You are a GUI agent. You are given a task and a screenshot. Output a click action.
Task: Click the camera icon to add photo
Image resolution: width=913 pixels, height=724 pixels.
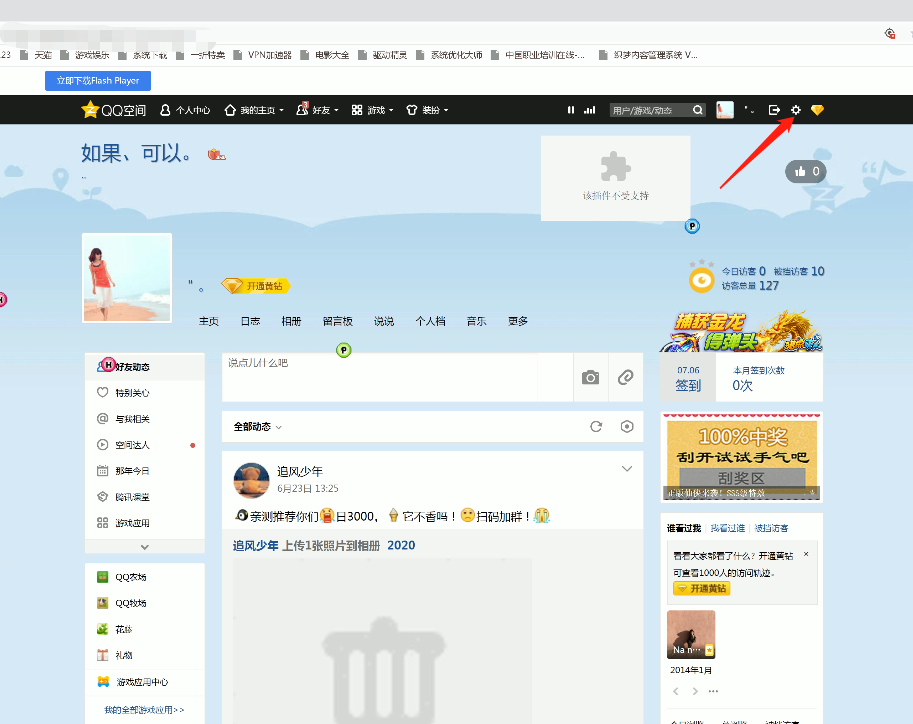(590, 377)
